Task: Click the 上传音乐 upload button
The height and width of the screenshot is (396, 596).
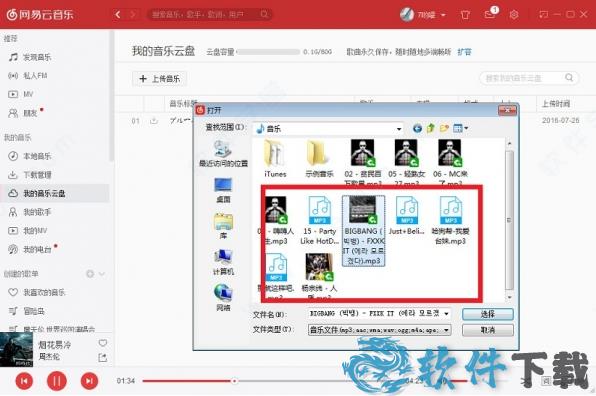Action: click(159, 79)
